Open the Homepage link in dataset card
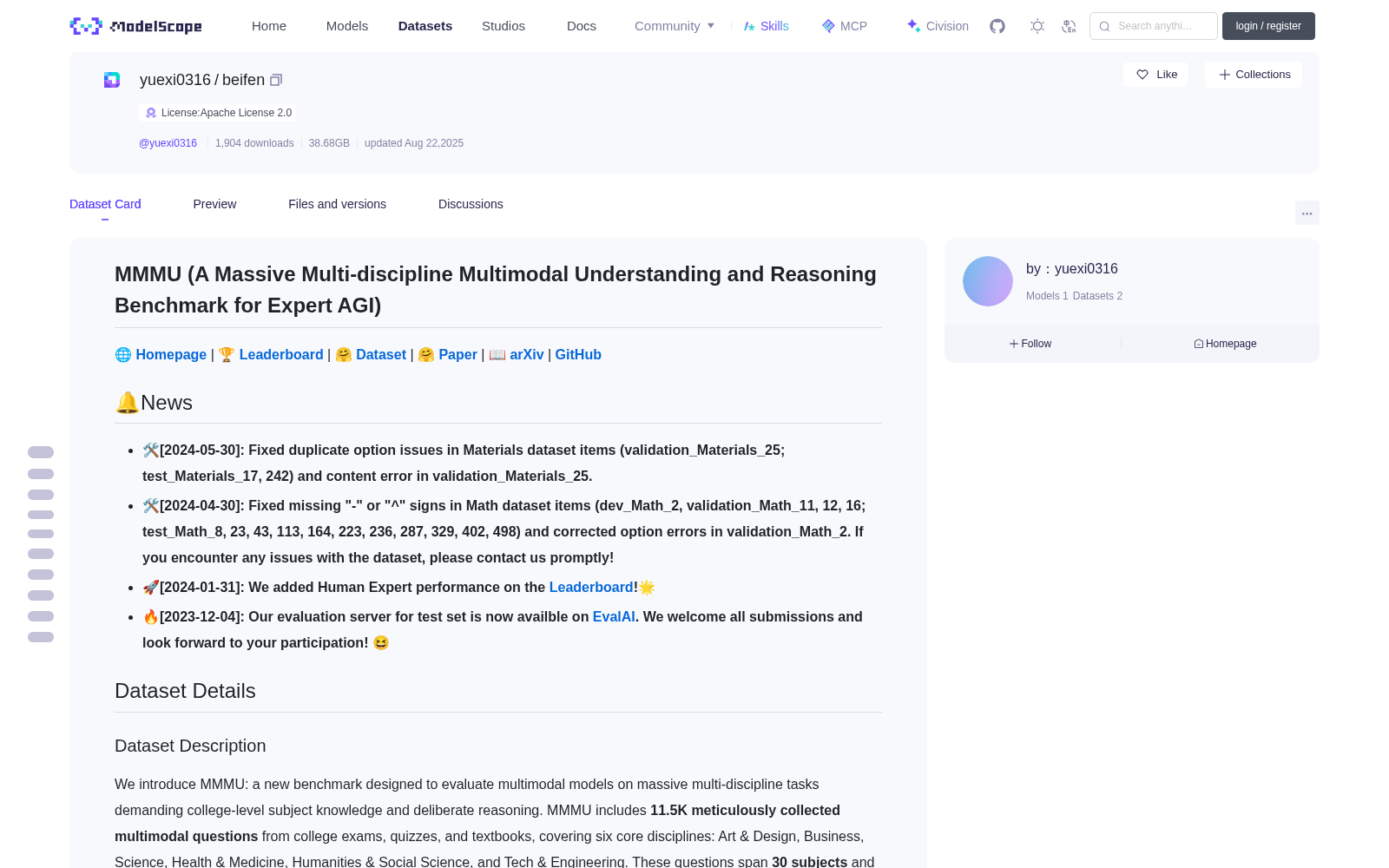Viewport: 1389px width, 868px height. tap(171, 354)
